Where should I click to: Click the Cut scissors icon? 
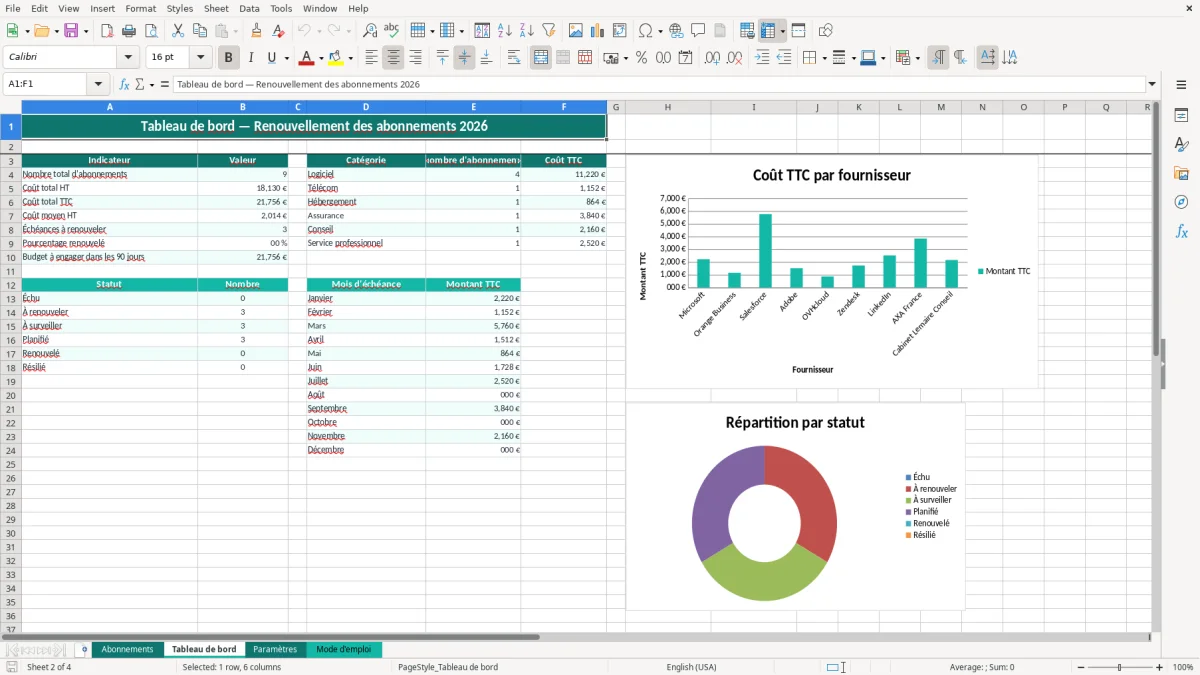(x=178, y=31)
